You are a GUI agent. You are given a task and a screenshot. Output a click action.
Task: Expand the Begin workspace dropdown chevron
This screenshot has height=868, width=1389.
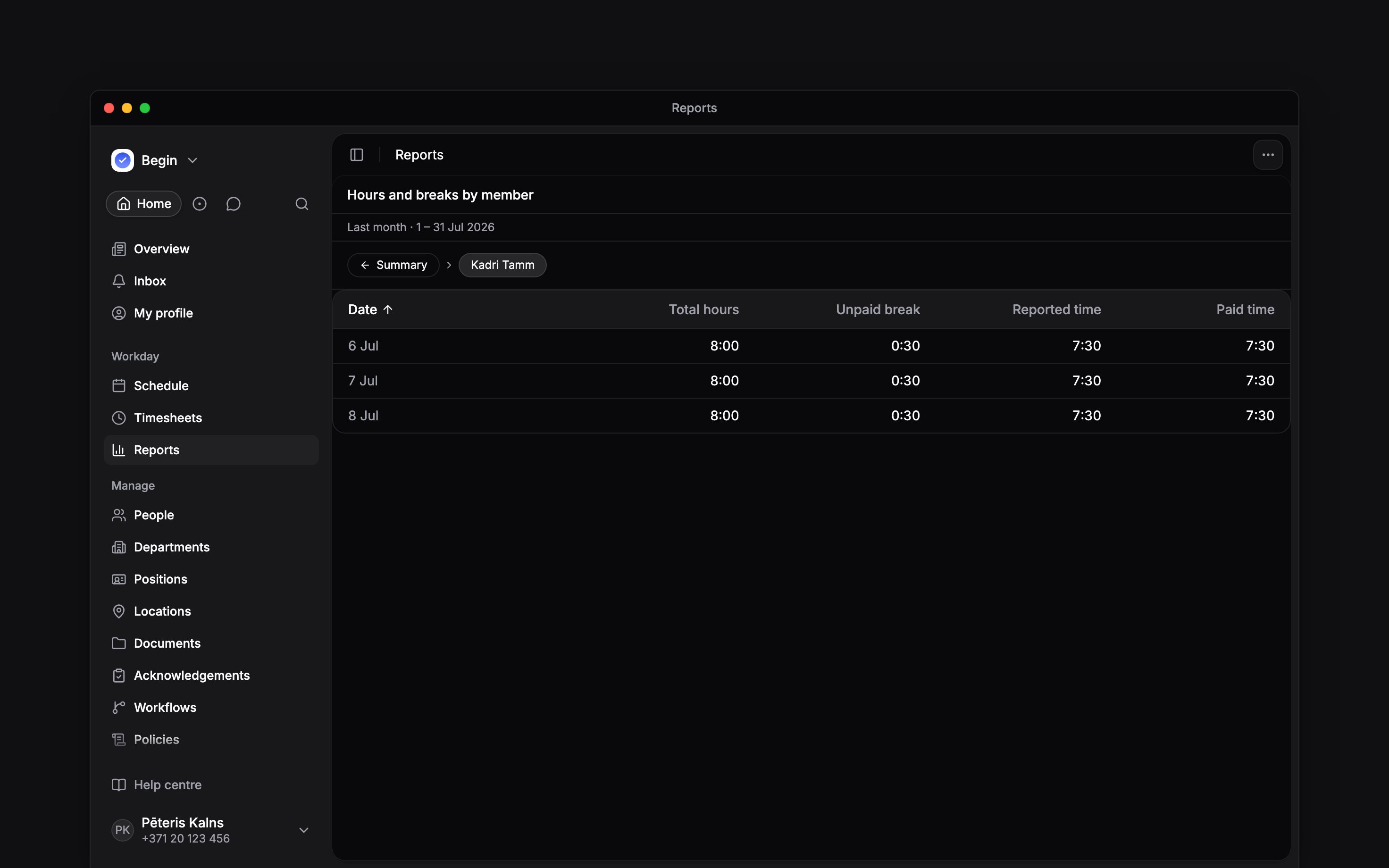tap(193, 161)
